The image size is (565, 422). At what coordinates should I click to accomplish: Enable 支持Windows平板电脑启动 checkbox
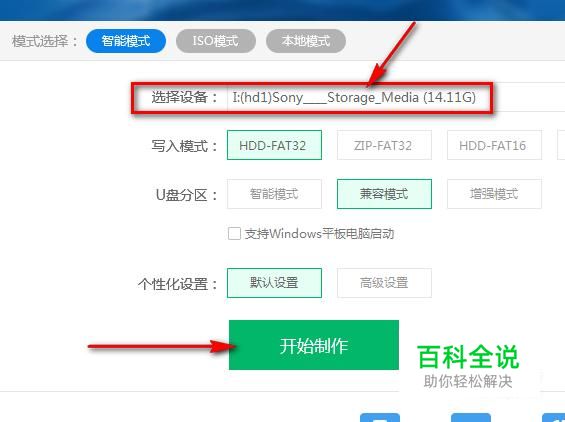click(234, 234)
